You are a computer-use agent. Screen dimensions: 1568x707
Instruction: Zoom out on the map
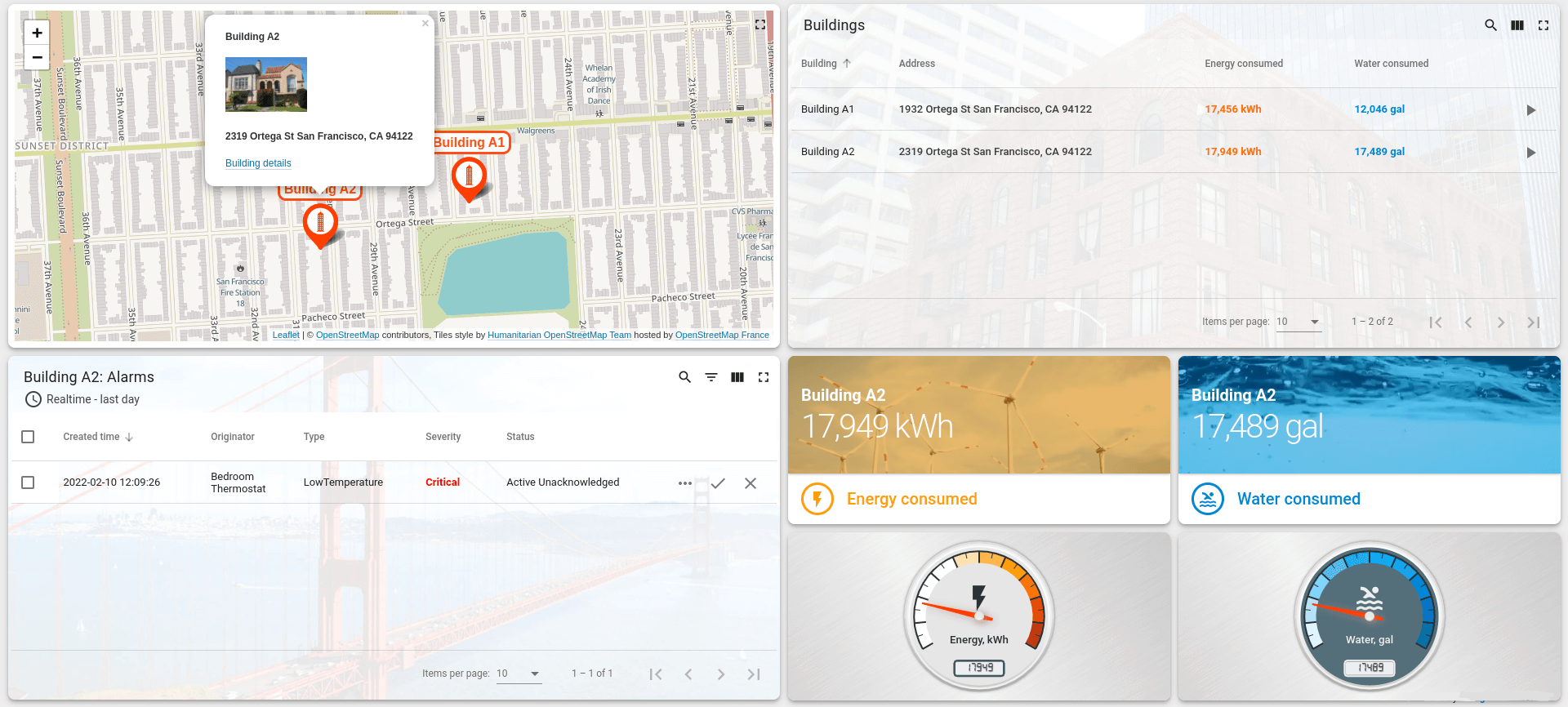click(37, 57)
